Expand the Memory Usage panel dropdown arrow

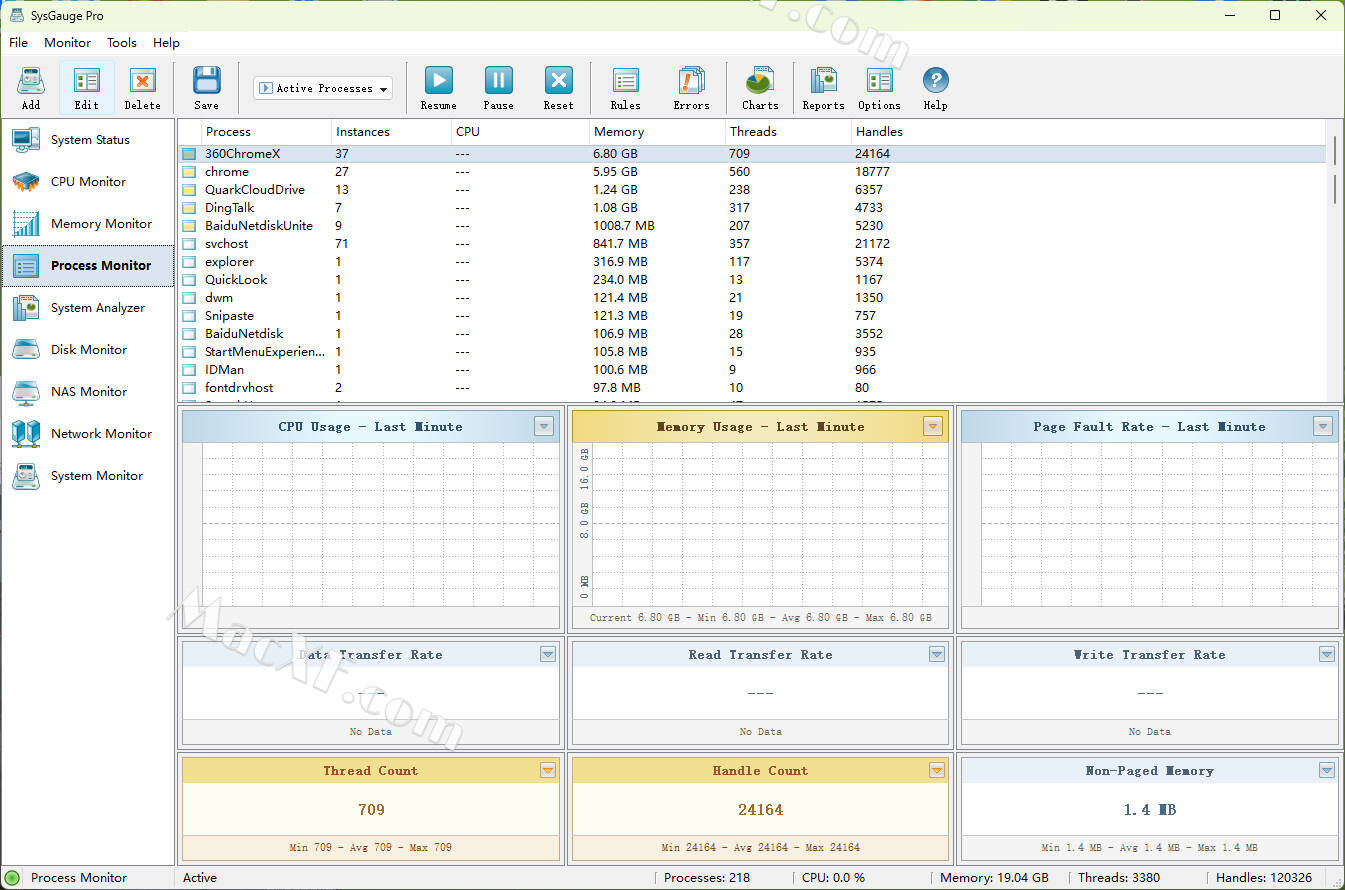(x=932, y=427)
